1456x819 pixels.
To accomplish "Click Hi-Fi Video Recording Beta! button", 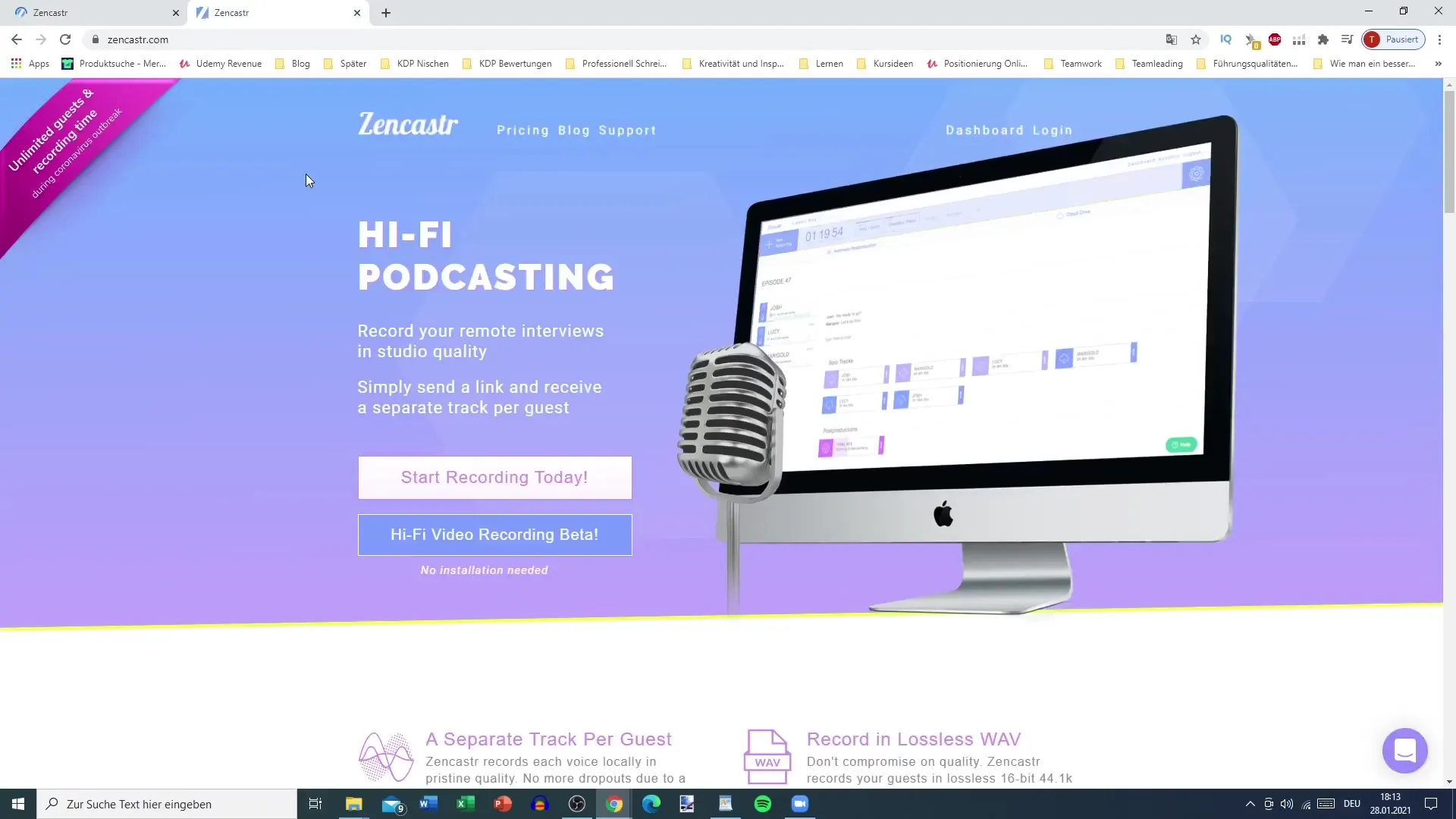I will coord(494,535).
